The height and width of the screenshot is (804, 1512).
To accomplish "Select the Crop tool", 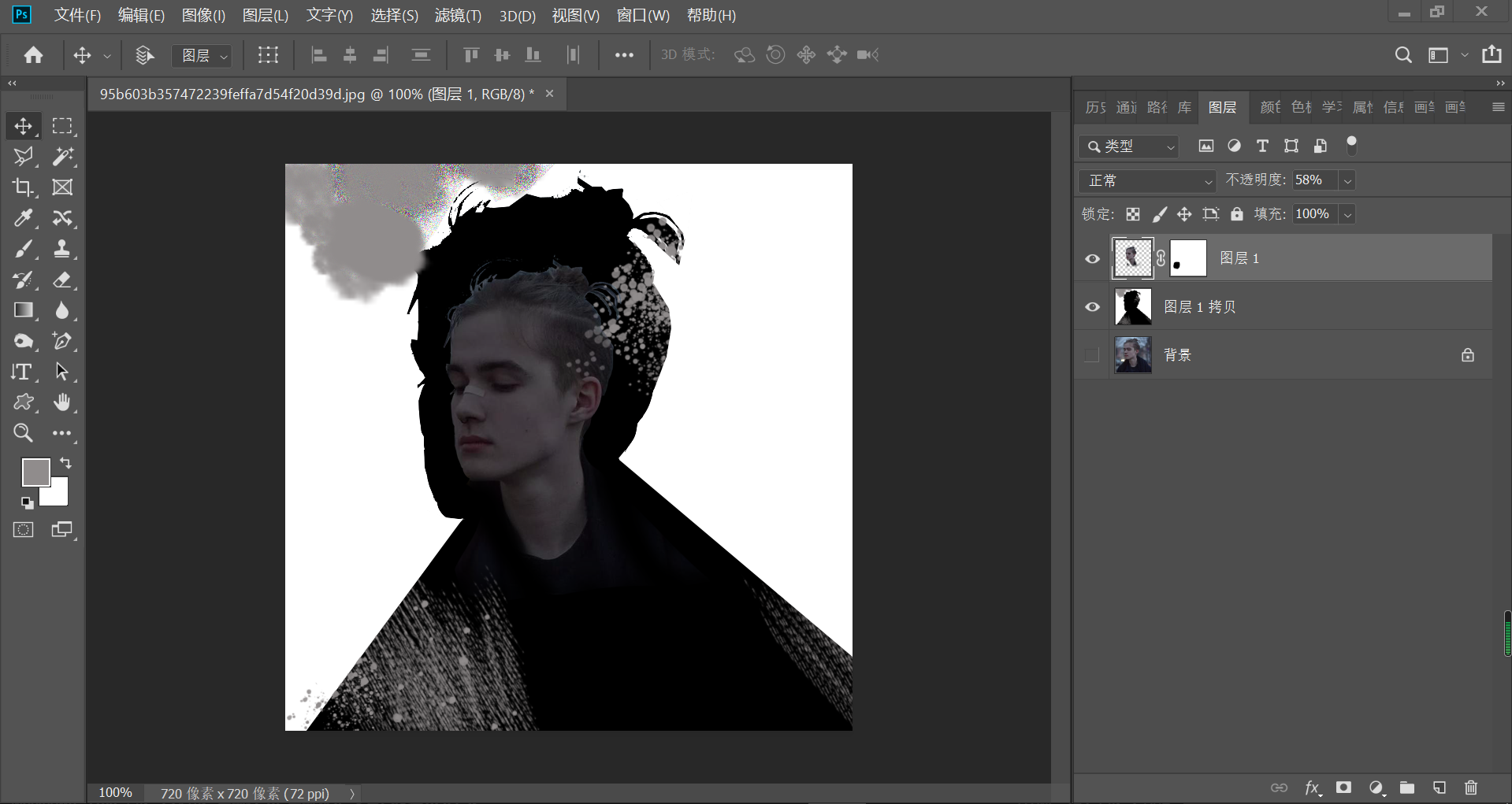I will [x=23, y=187].
